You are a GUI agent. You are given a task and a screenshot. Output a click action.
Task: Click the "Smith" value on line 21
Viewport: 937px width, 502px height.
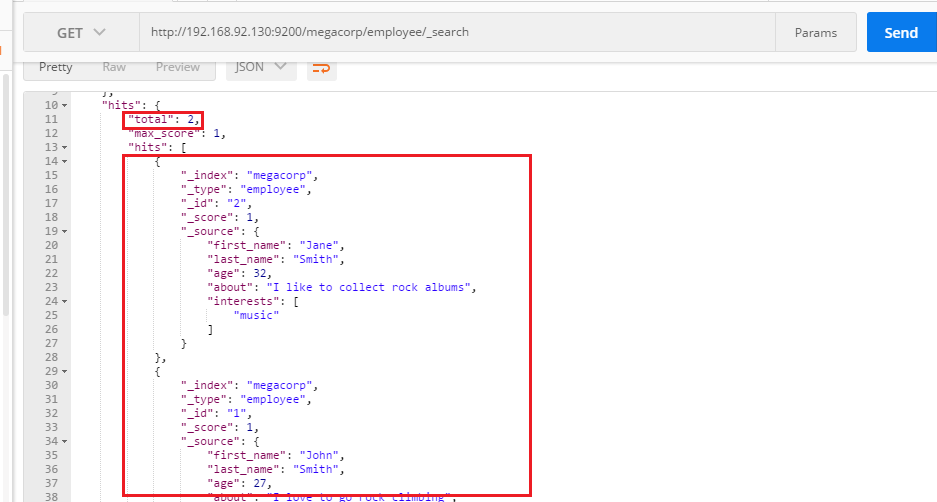pos(316,259)
